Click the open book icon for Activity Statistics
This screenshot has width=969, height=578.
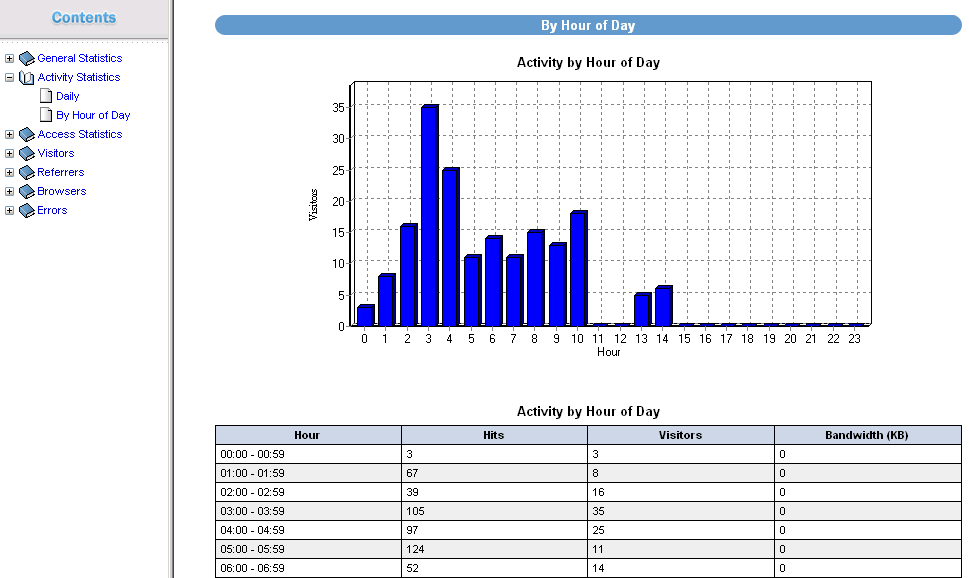[27, 78]
